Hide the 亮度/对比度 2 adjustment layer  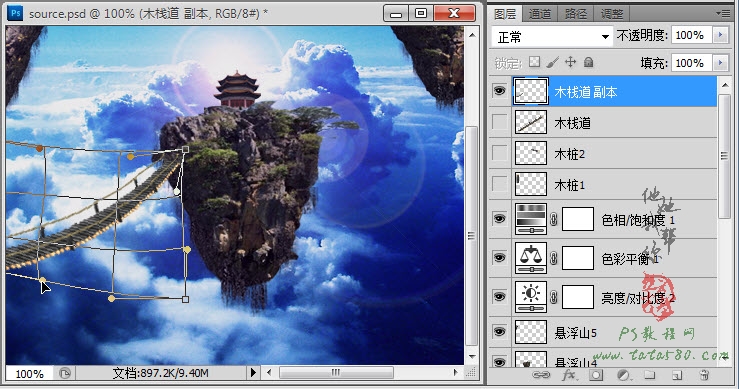pyautogui.click(x=500, y=297)
